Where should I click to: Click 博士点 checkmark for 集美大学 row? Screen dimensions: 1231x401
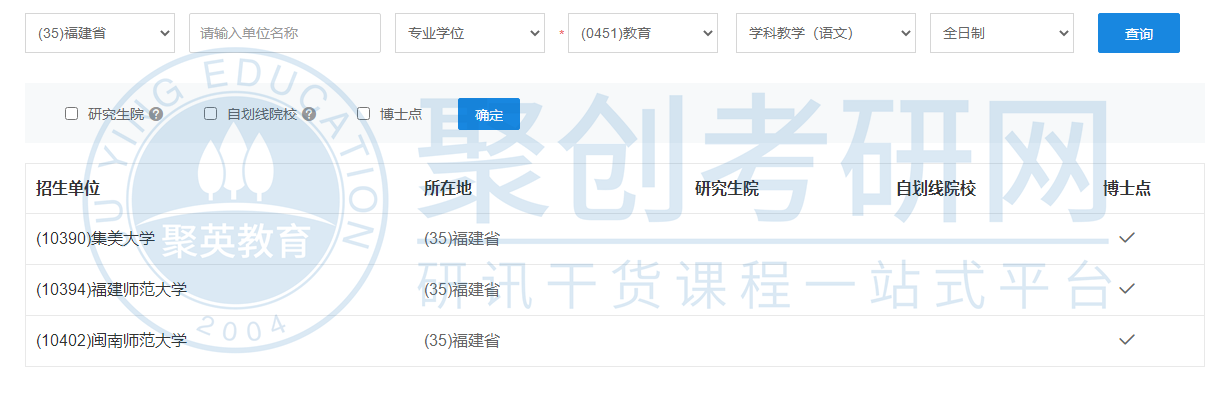(x=1127, y=238)
